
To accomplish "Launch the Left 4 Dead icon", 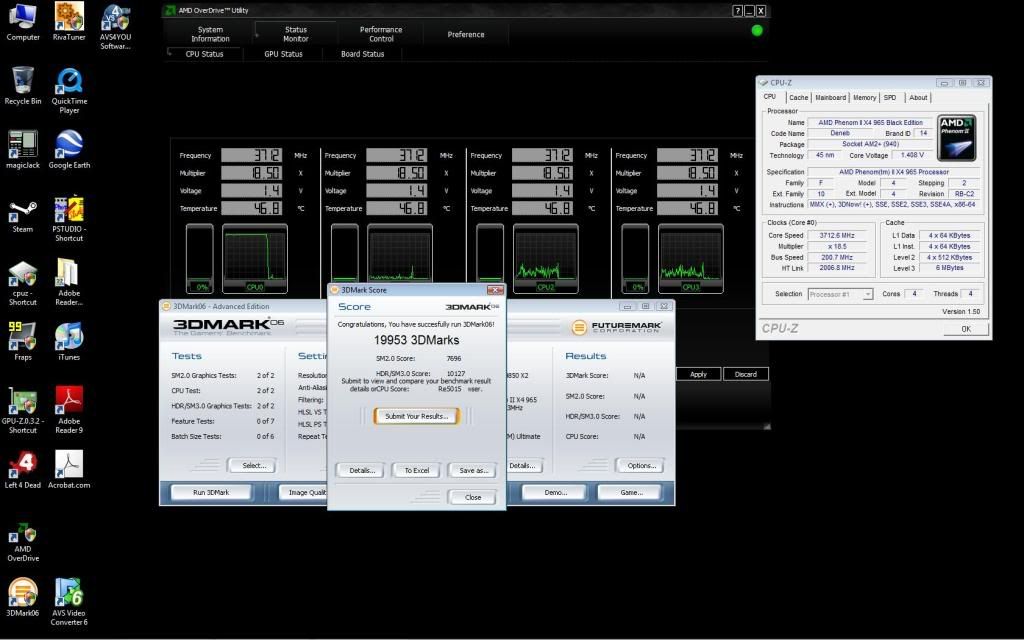I will (x=23, y=470).
